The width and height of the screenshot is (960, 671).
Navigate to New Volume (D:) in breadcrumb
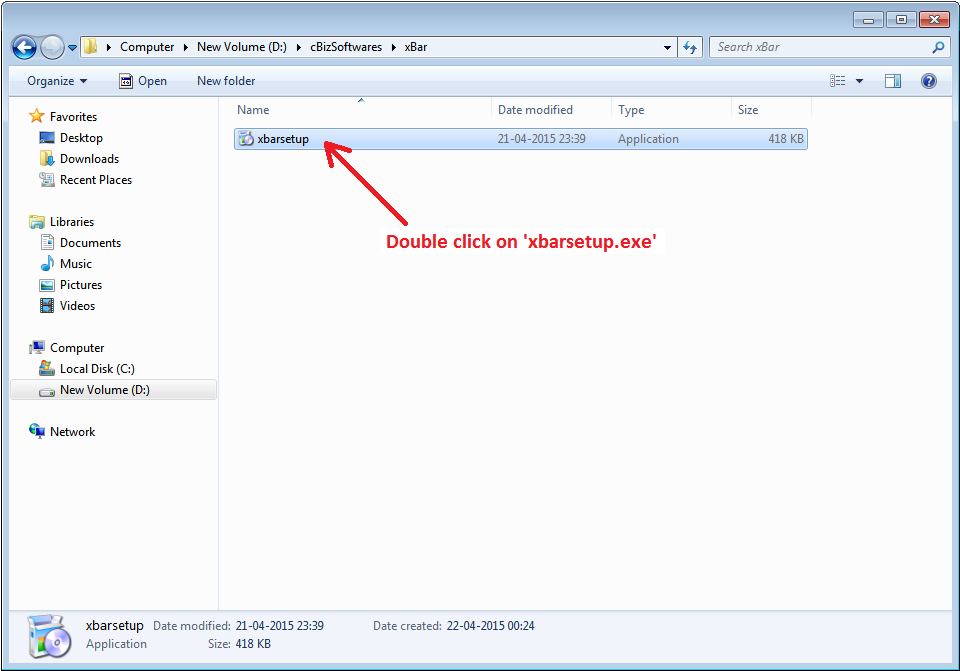click(242, 47)
